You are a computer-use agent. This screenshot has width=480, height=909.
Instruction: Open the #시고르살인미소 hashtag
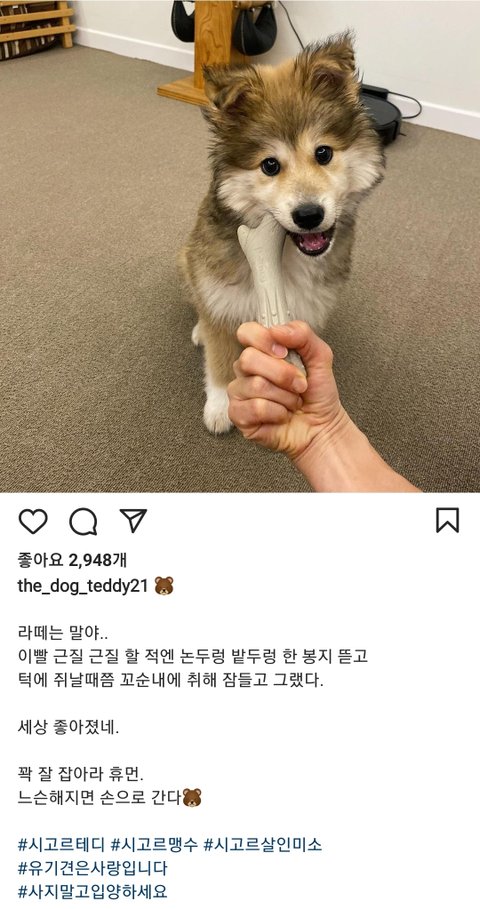click(x=263, y=844)
